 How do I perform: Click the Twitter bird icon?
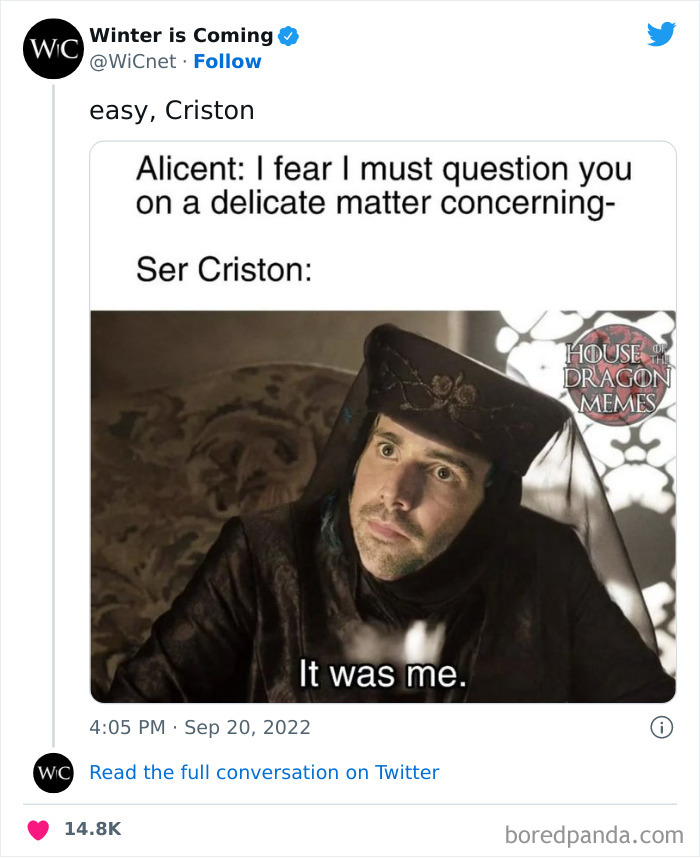click(x=662, y=33)
